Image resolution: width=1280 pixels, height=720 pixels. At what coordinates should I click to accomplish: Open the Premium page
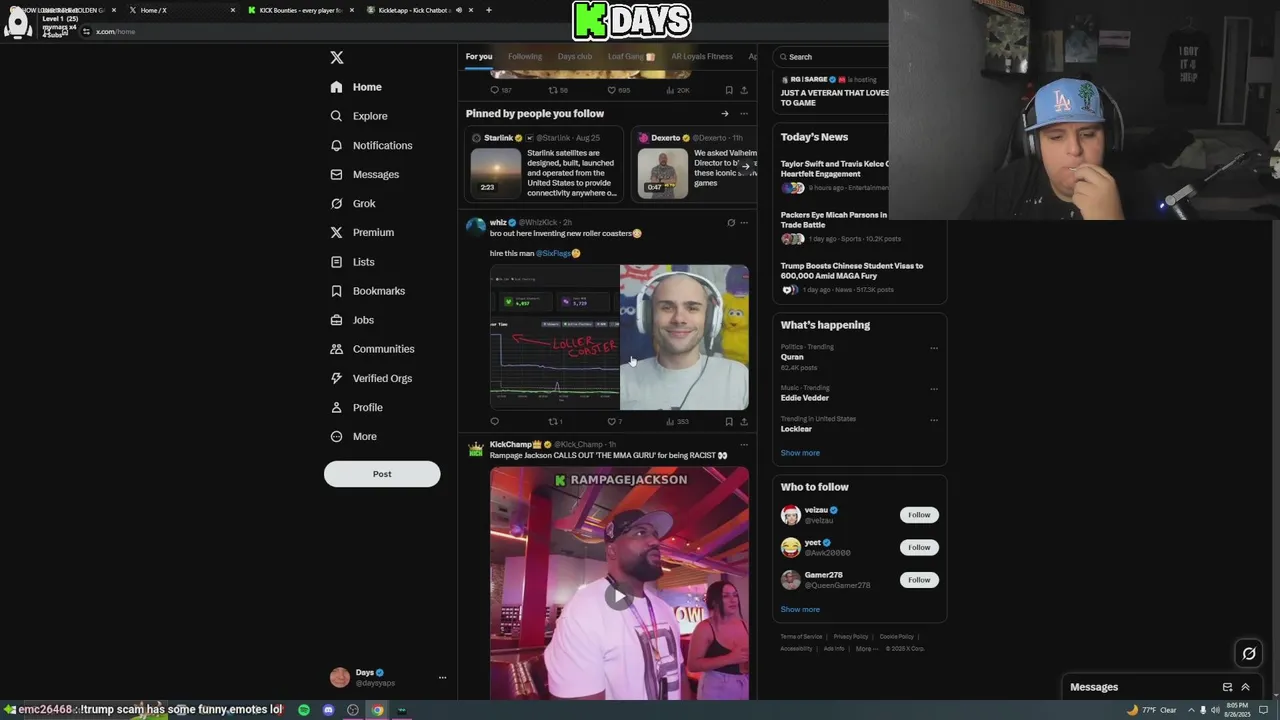tap(362, 232)
